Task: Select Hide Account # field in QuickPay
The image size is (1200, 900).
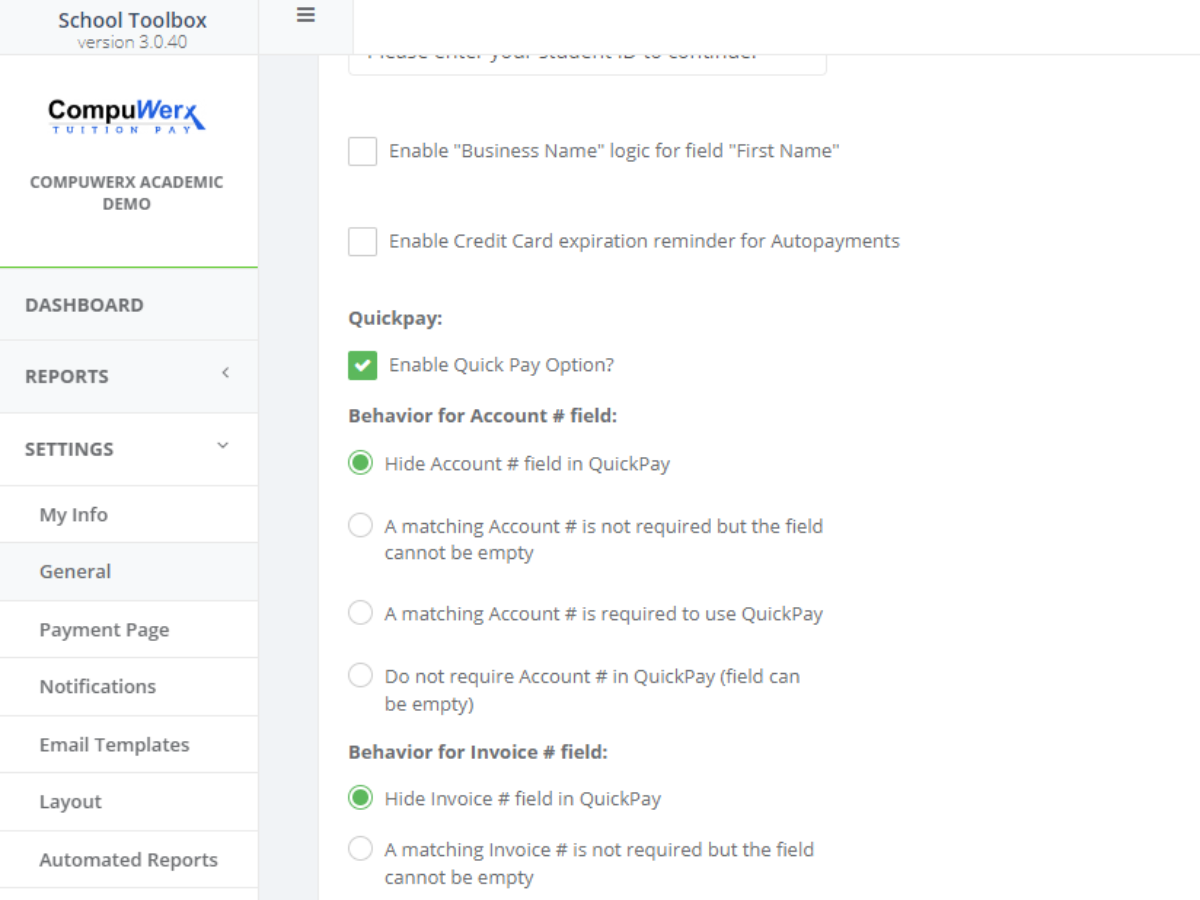Action: pos(360,464)
